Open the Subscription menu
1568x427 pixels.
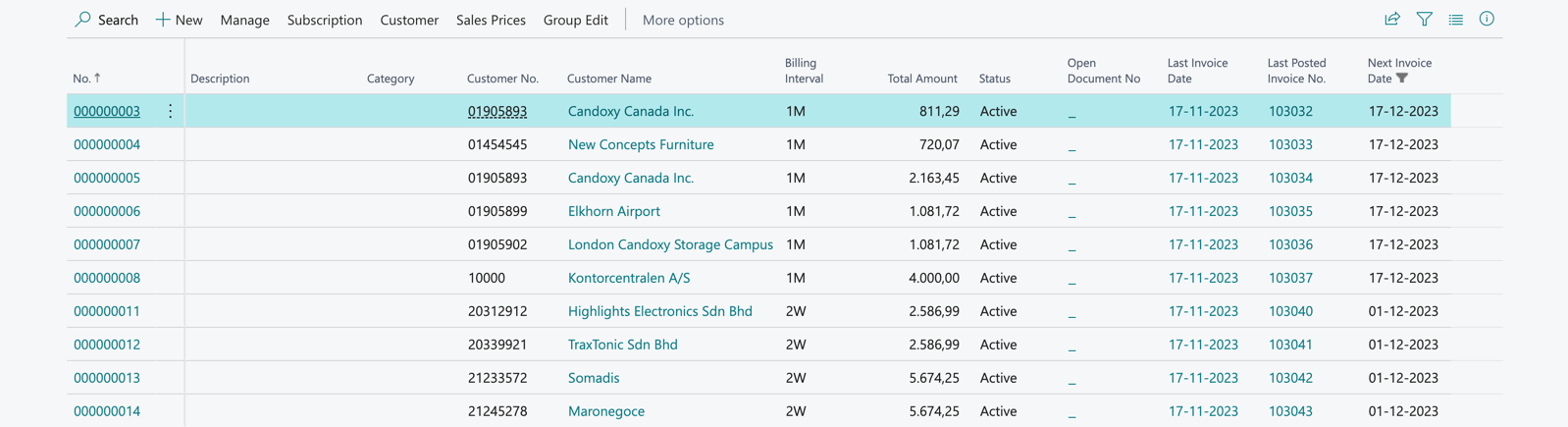(324, 20)
